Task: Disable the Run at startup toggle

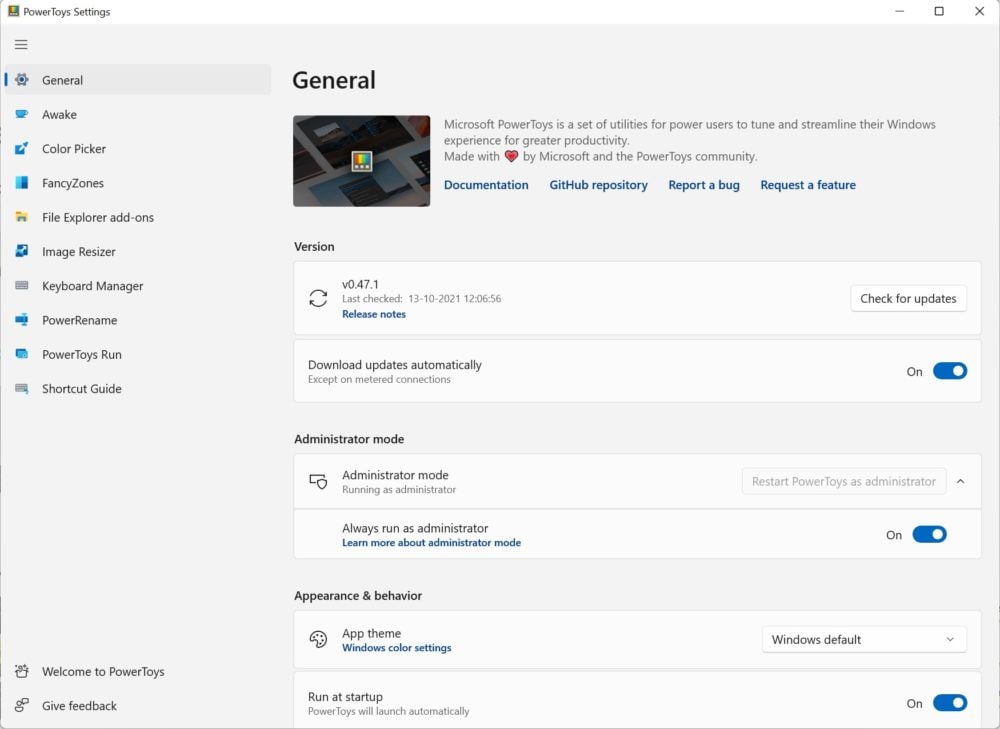Action: (x=949, y=703)
